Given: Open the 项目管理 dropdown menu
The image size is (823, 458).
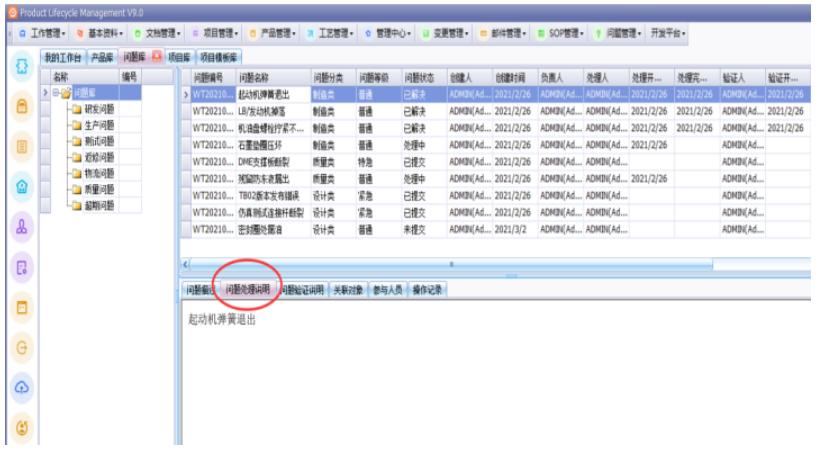Looking at the screenshot, I should point(215,34).
